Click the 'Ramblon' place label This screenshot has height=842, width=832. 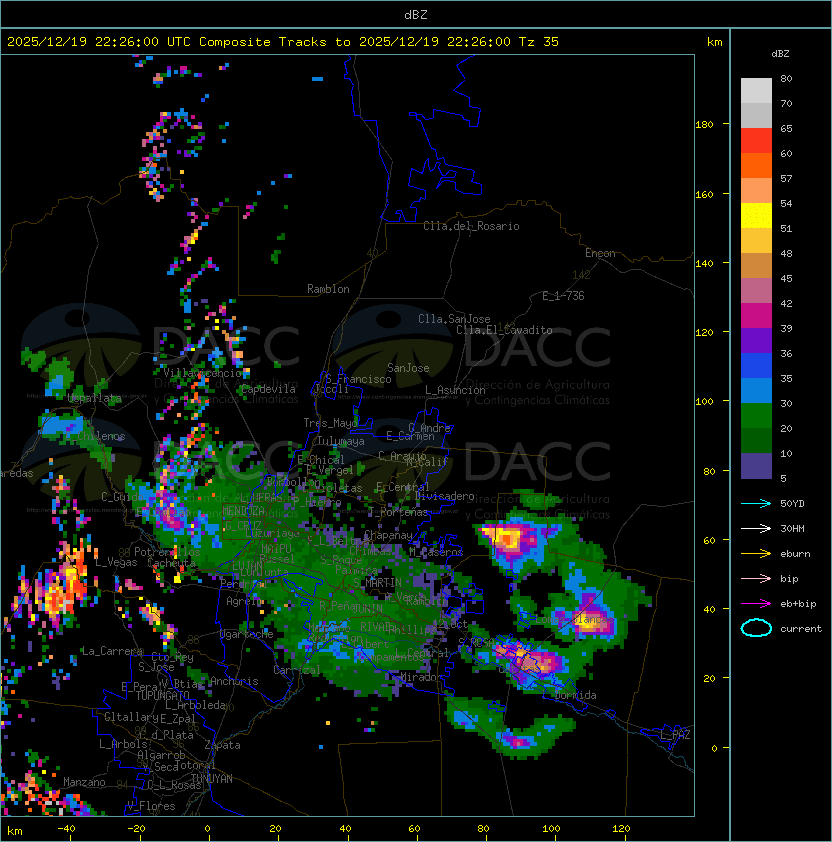(x=328, y=289)
